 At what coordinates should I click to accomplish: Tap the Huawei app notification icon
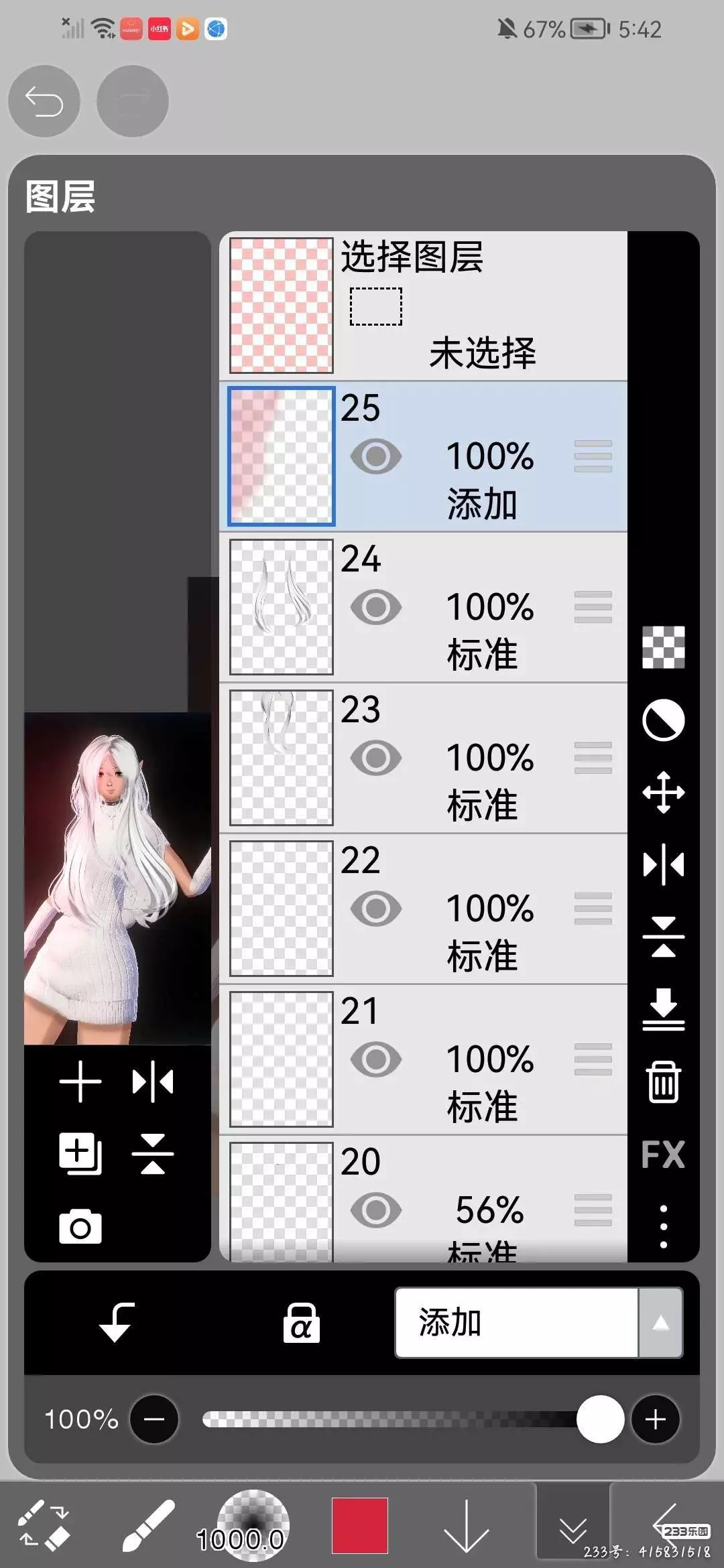pos(131,29)
